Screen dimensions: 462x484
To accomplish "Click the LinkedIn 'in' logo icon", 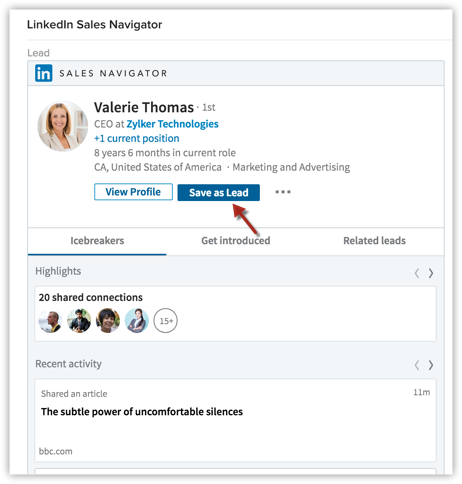I will click(x=44, y=73).
